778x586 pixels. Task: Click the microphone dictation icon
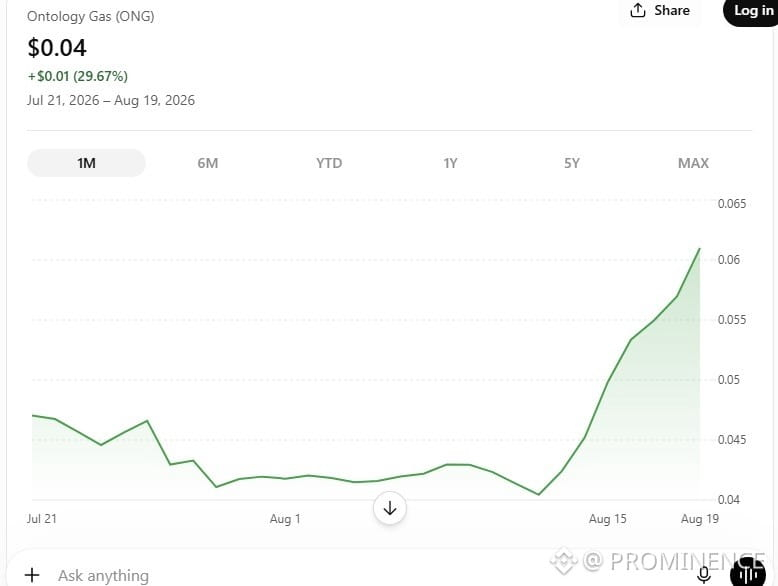[x=704, y=575]
